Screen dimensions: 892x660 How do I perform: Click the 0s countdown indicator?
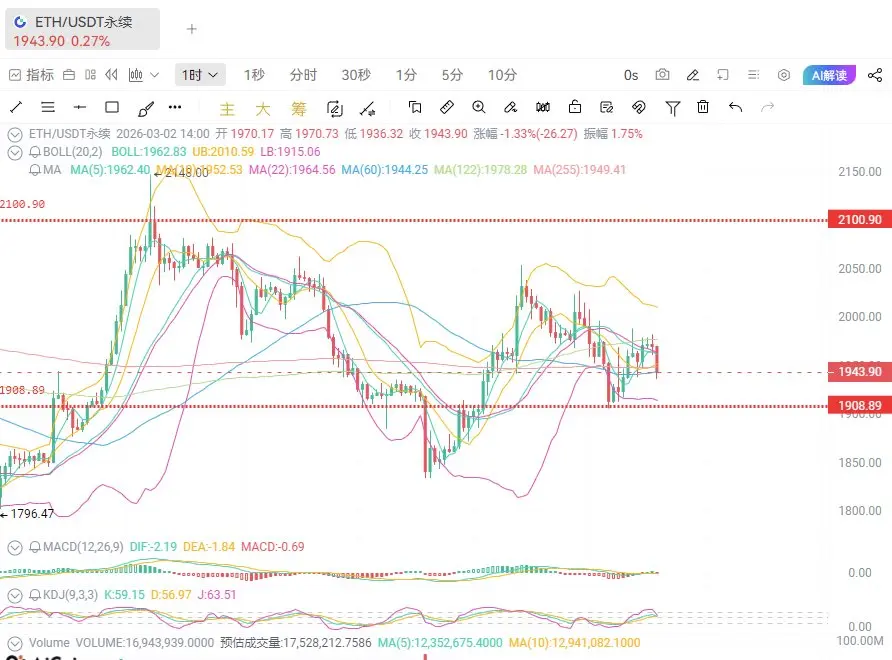[631, 75]
